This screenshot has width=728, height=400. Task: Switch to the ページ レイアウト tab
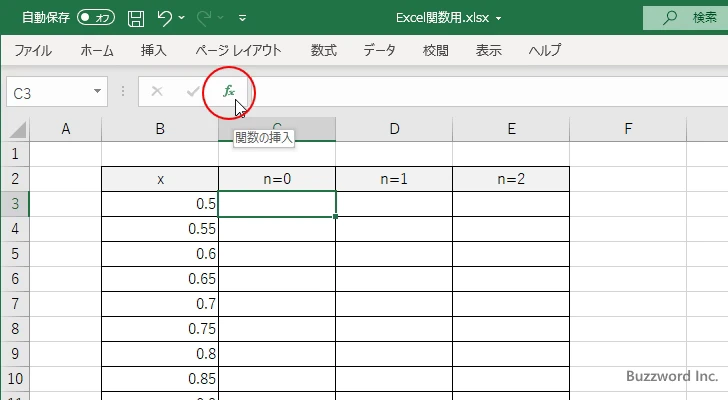click(238, 50)
